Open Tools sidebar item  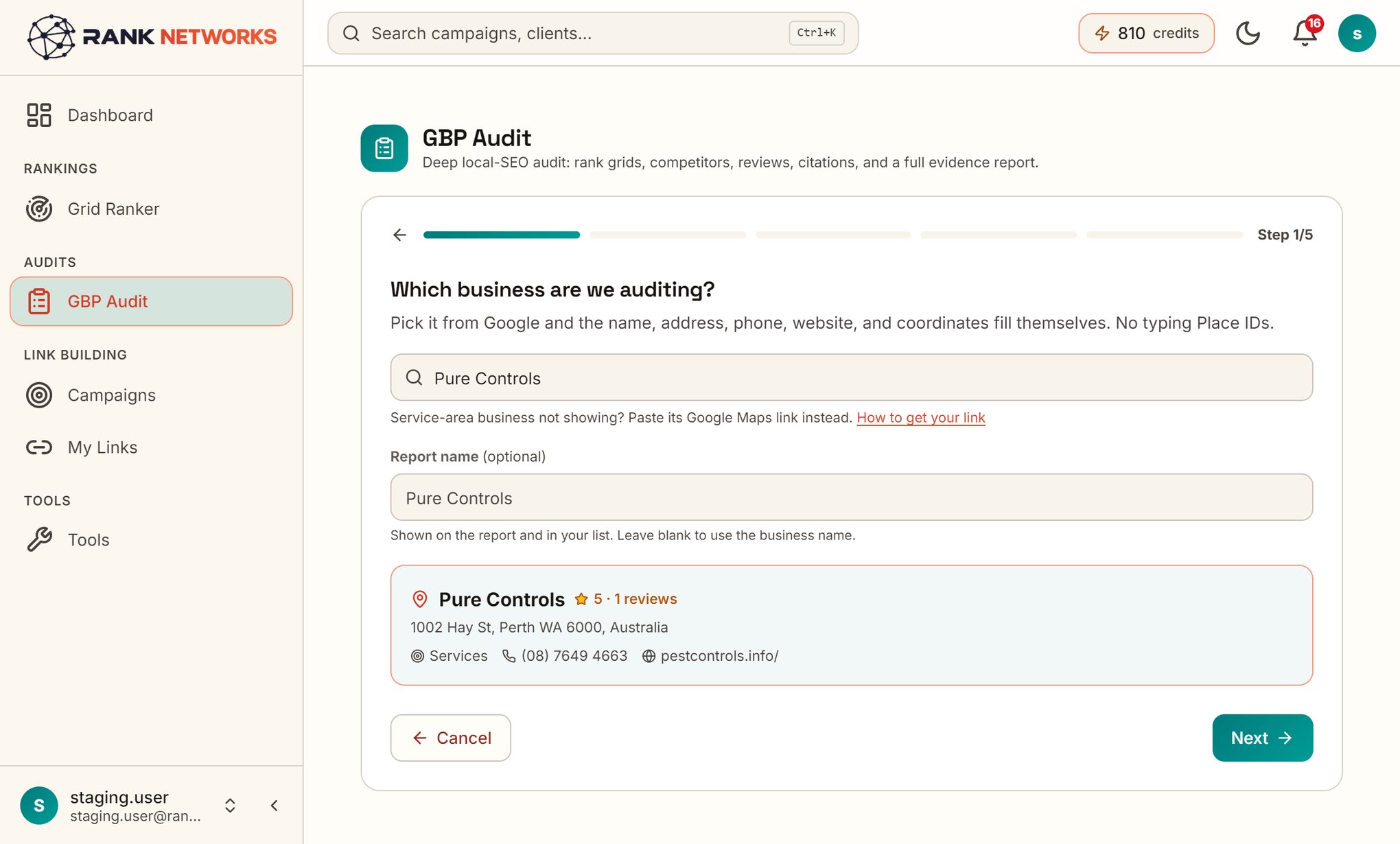[151, 540]
